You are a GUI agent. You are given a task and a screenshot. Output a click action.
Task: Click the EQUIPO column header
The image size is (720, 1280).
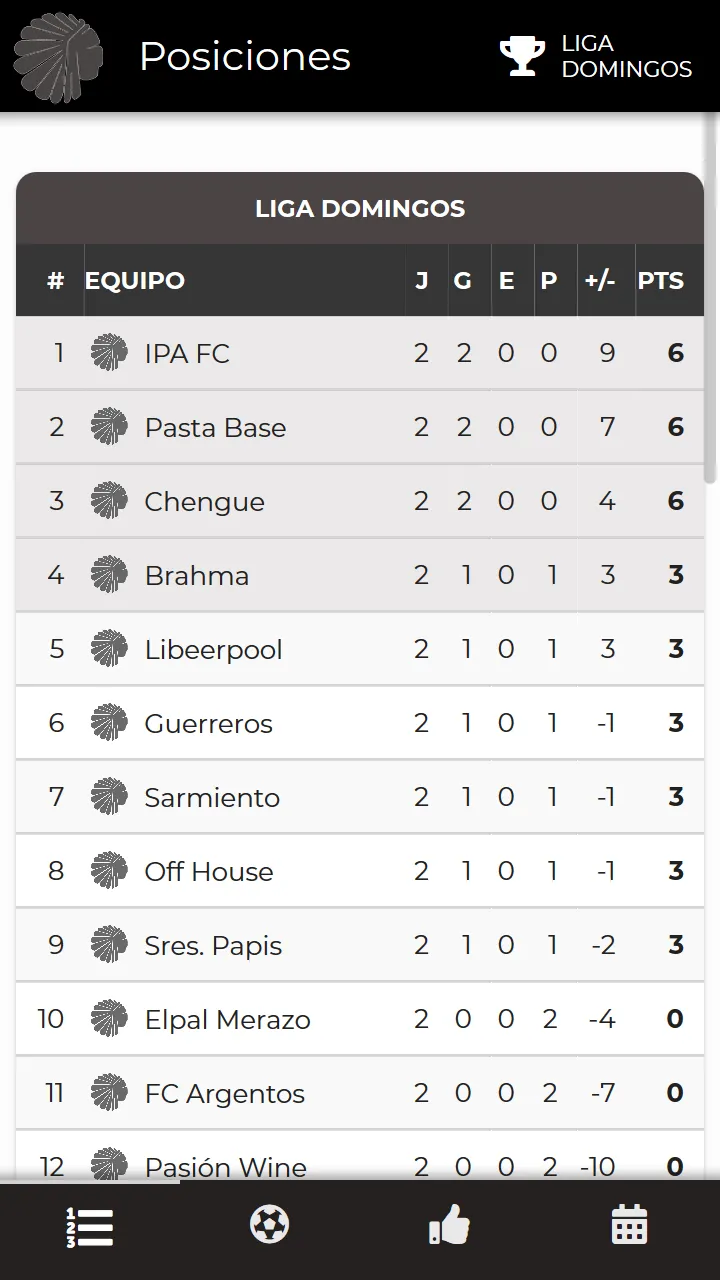coord(135,281)
